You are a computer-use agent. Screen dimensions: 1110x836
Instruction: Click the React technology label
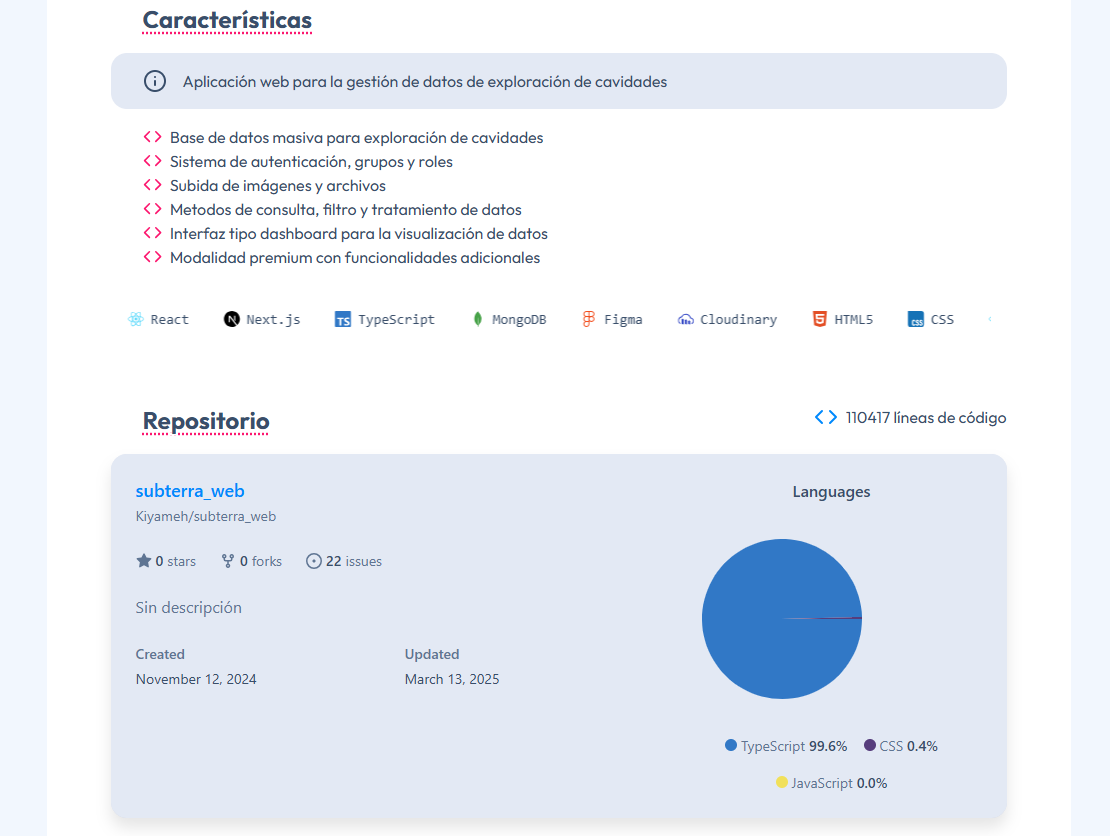[169, 319]
